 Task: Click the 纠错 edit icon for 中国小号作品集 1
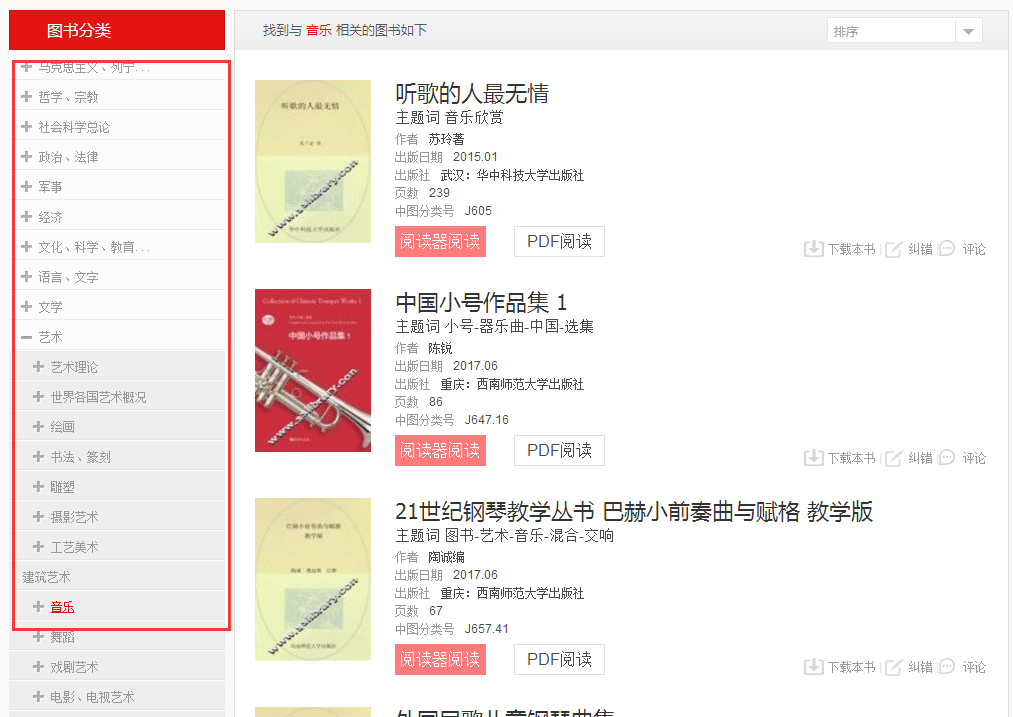tap(894, 458)
